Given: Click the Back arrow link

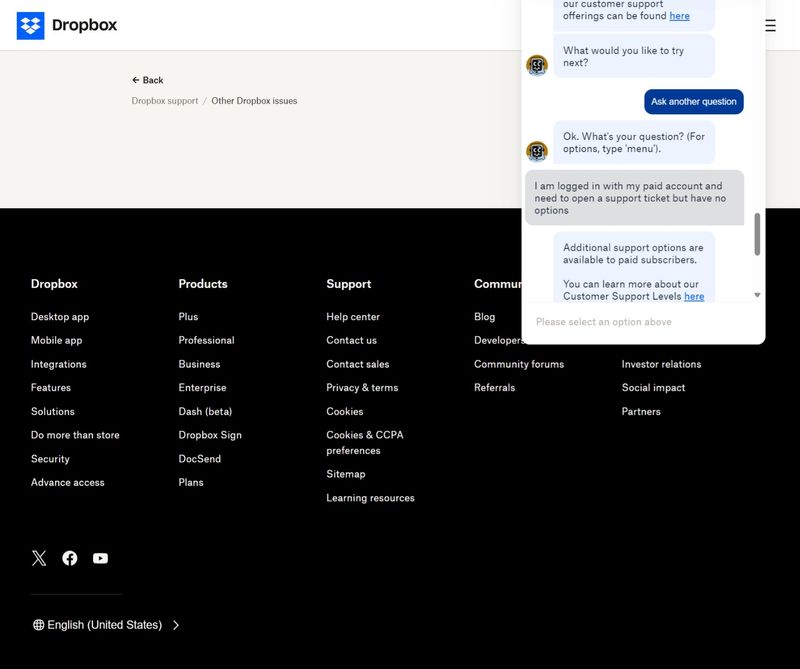Looking at the screenshot, I should [x=147, y=80].
